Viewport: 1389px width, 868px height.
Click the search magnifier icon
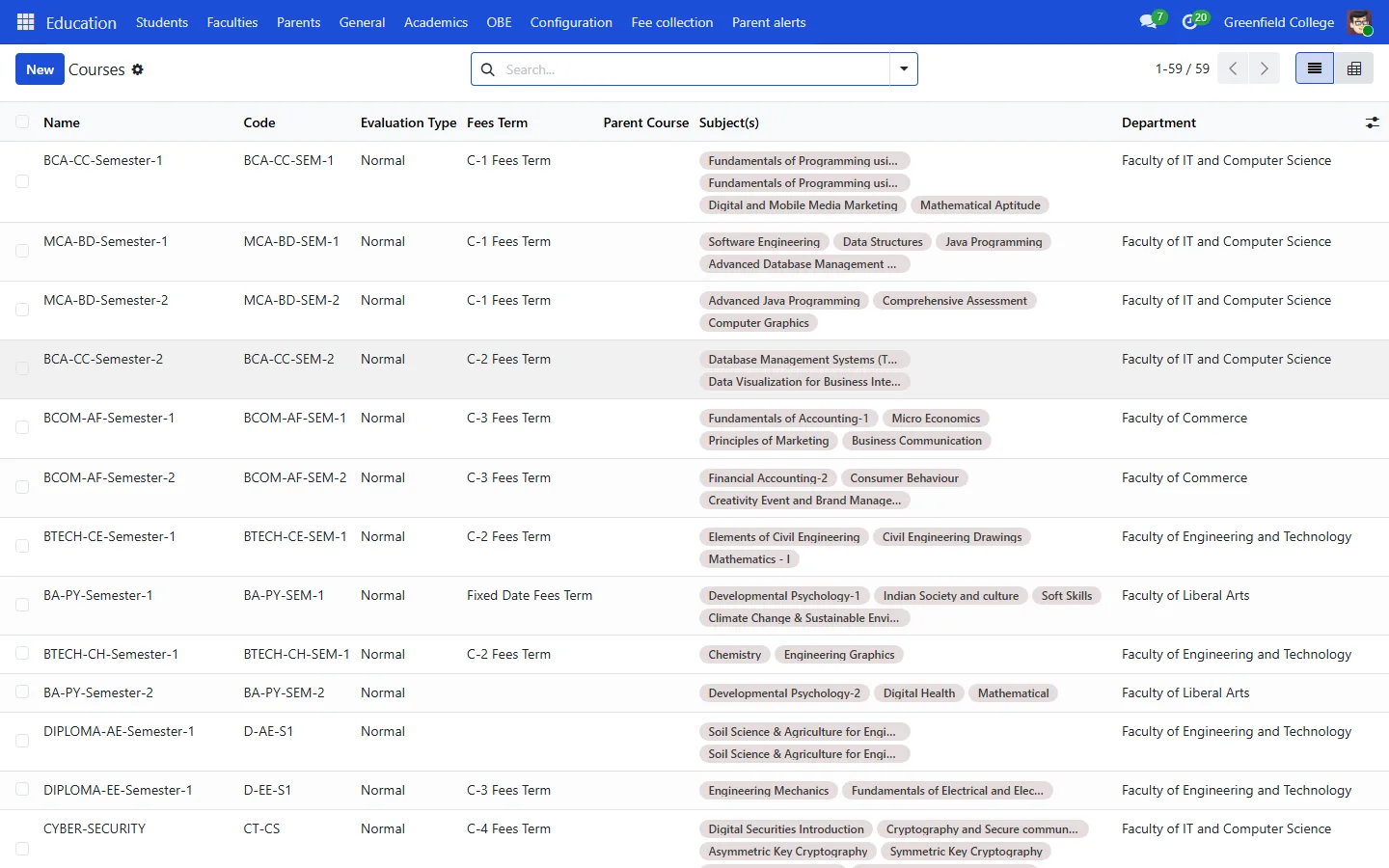pos(488,69)
